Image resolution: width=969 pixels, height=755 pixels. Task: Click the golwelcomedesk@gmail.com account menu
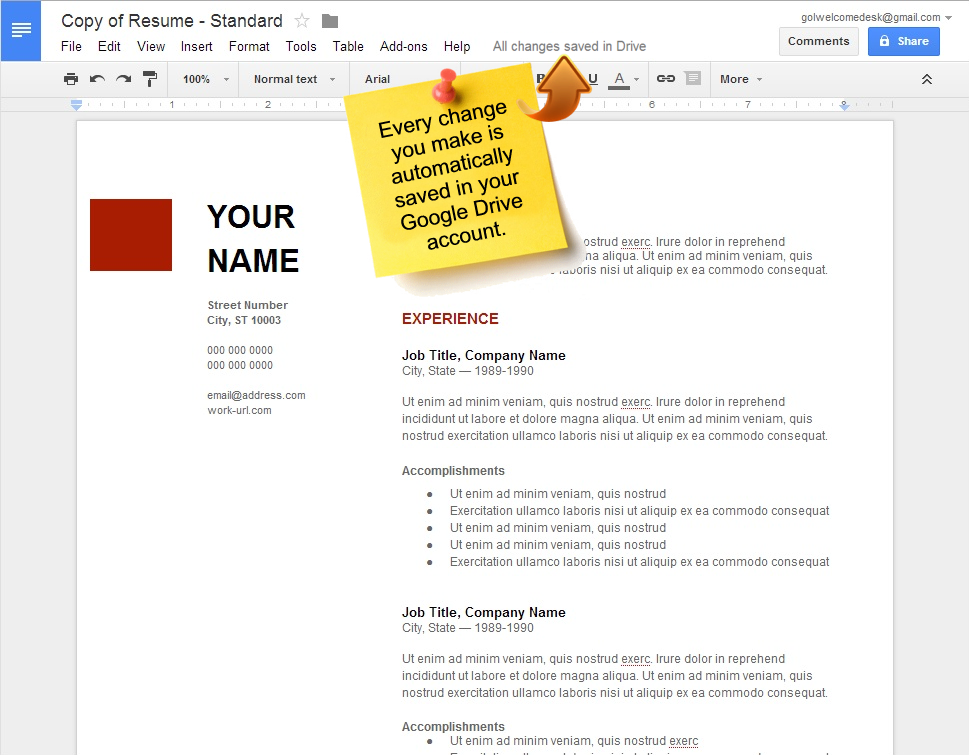876,17
